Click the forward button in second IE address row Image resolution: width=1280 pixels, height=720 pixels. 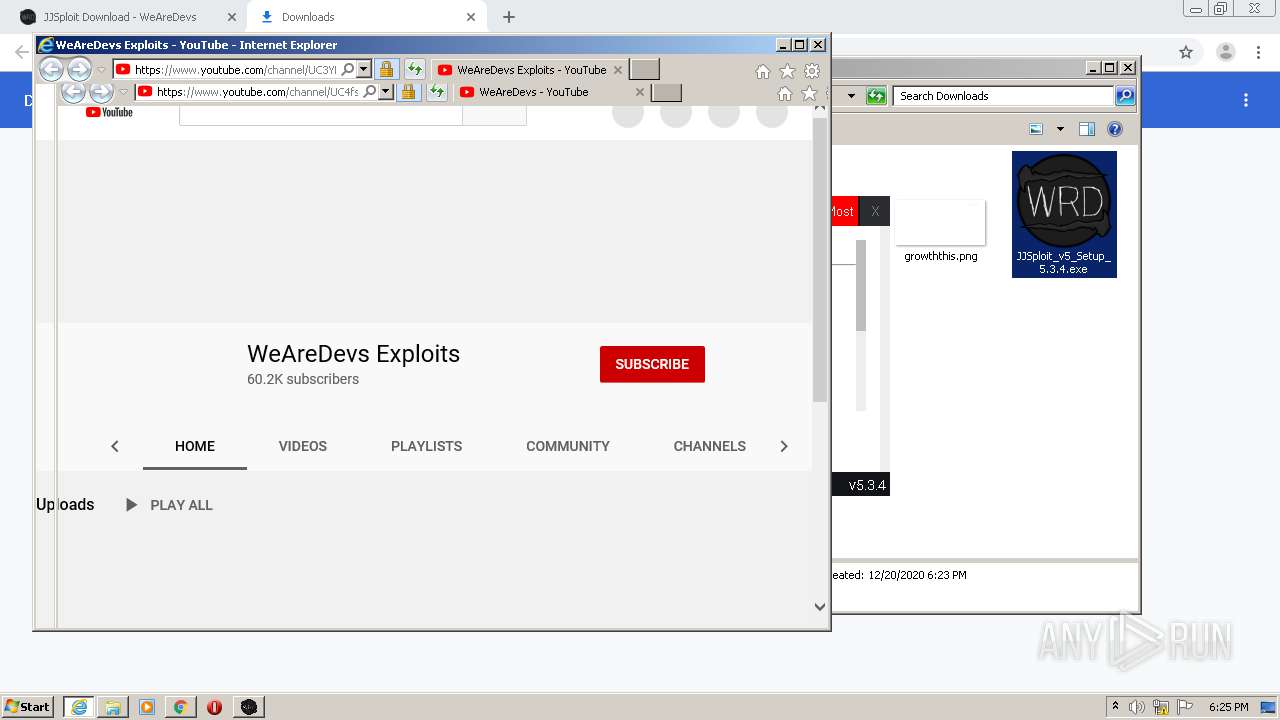click(101, 92)
